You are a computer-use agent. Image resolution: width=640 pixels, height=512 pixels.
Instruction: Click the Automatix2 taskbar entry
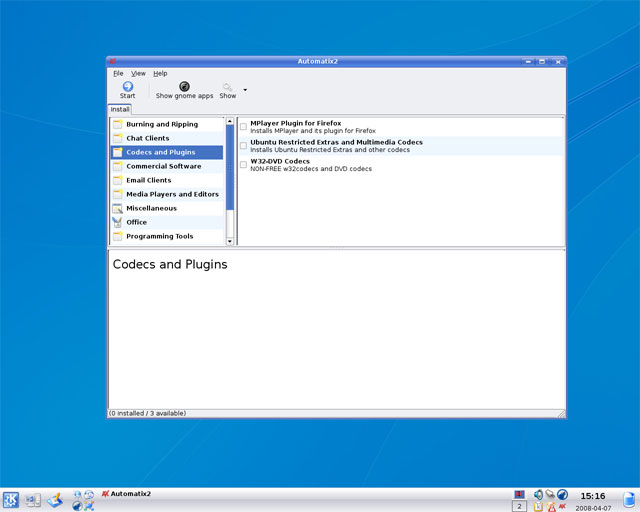pyautogui.click(x=127, y=494)
